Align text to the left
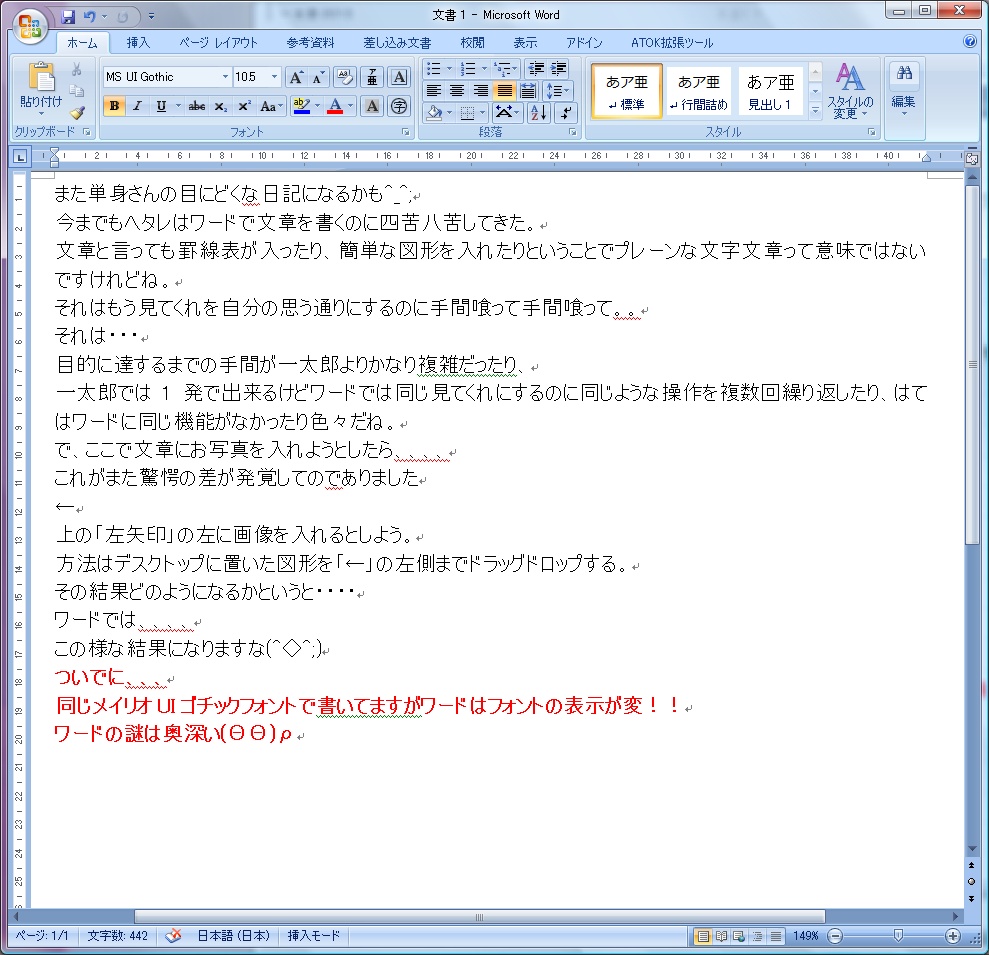989x955 pixels. point(433,91)
